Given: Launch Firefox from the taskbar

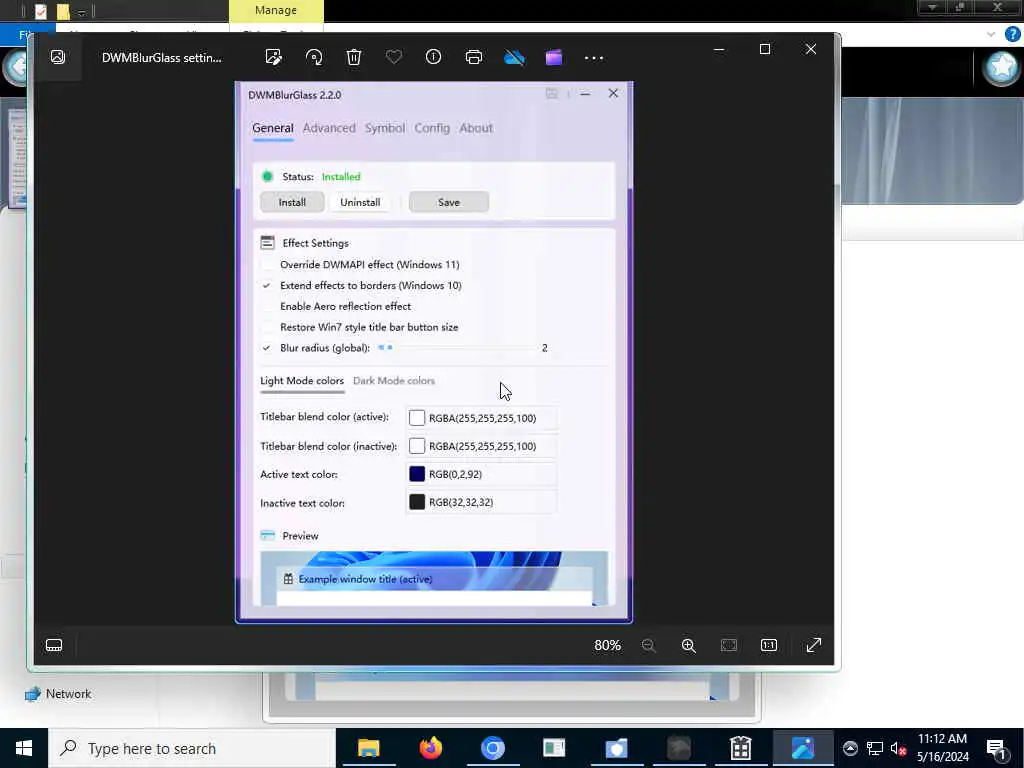Looking at the screenshot, I should point(430,748).
